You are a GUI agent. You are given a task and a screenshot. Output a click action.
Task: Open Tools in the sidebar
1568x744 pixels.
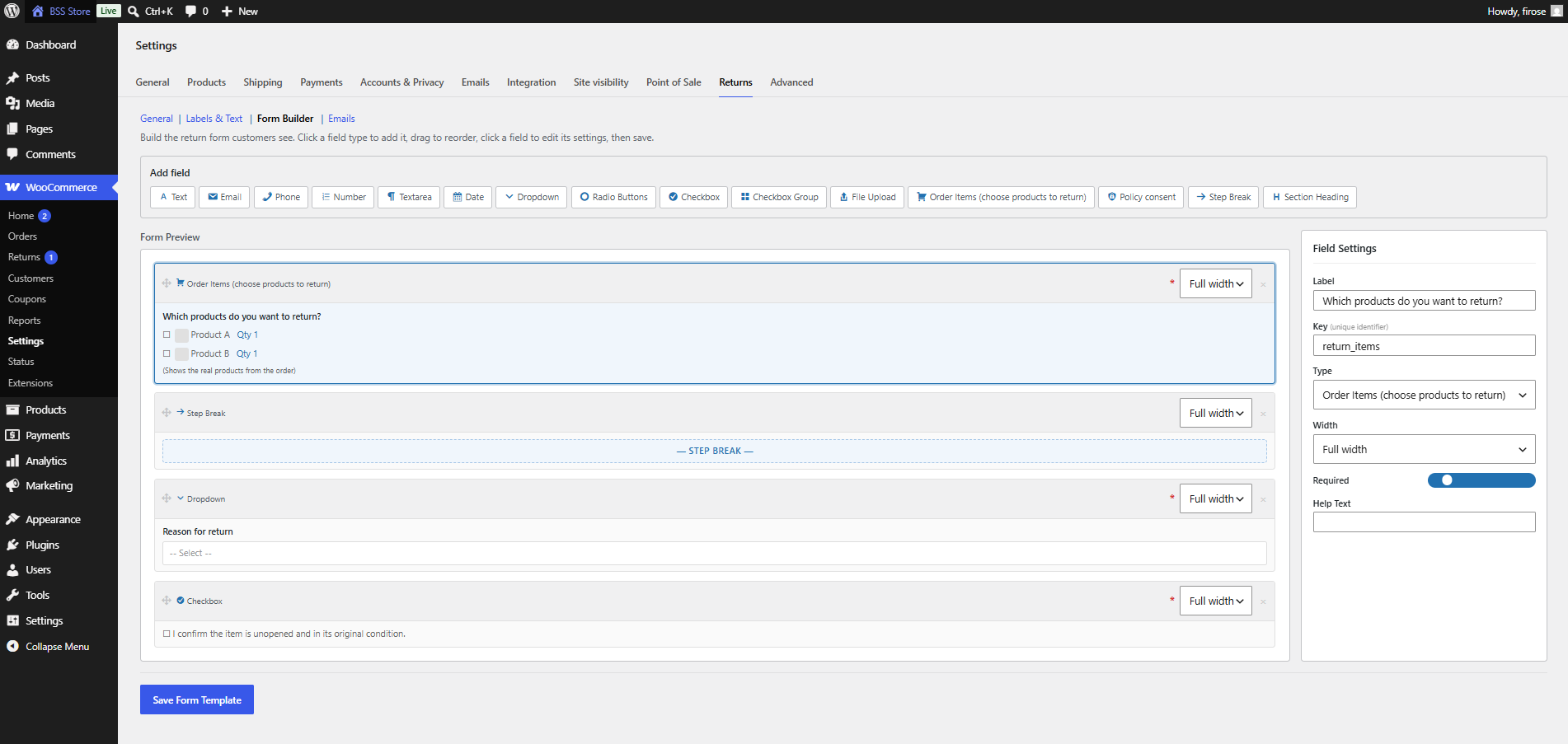click(x=59, y=595)
